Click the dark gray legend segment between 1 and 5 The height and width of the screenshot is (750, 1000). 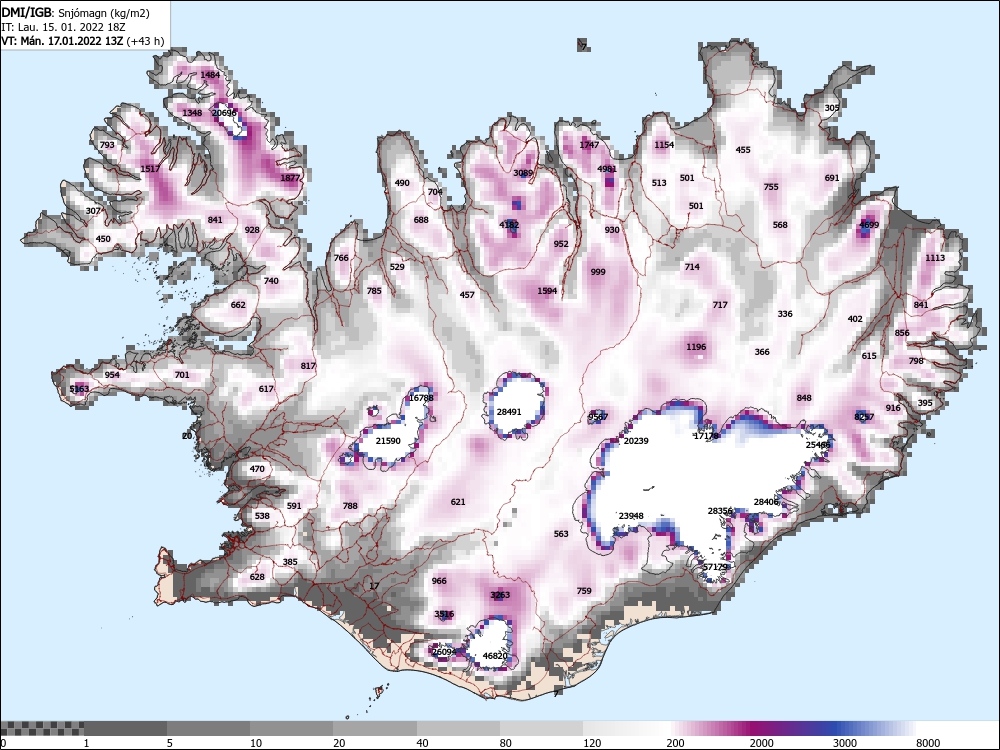[126, 728]
